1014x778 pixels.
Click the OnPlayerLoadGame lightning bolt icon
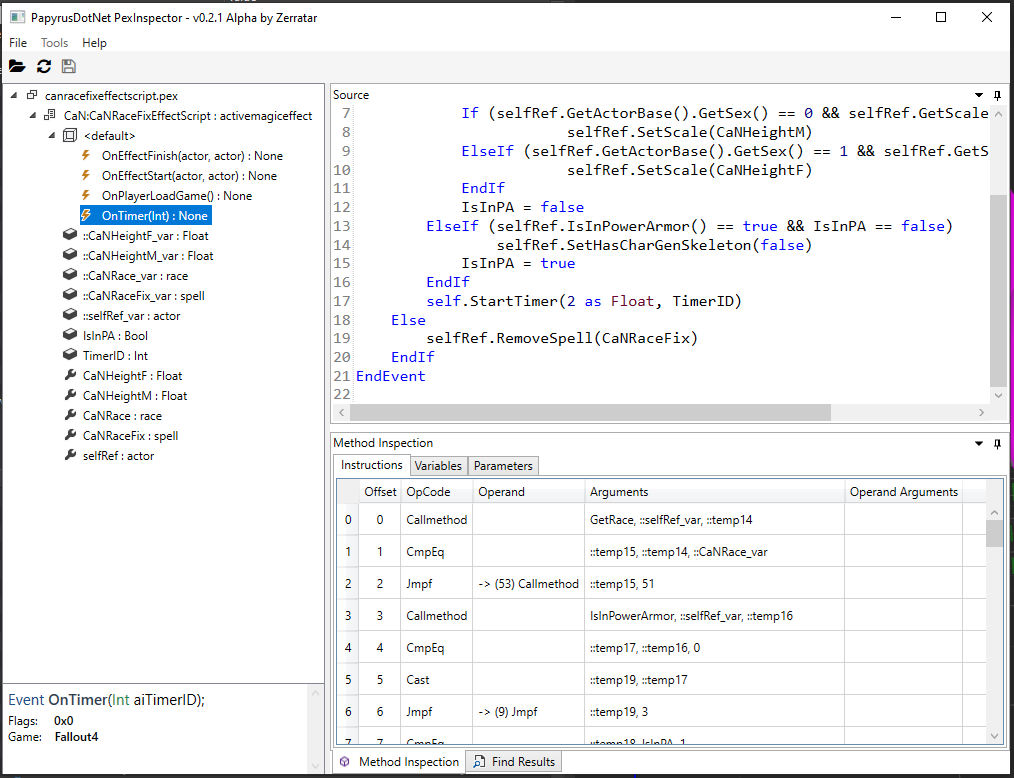pyautogui.click(x=85, y=196)
